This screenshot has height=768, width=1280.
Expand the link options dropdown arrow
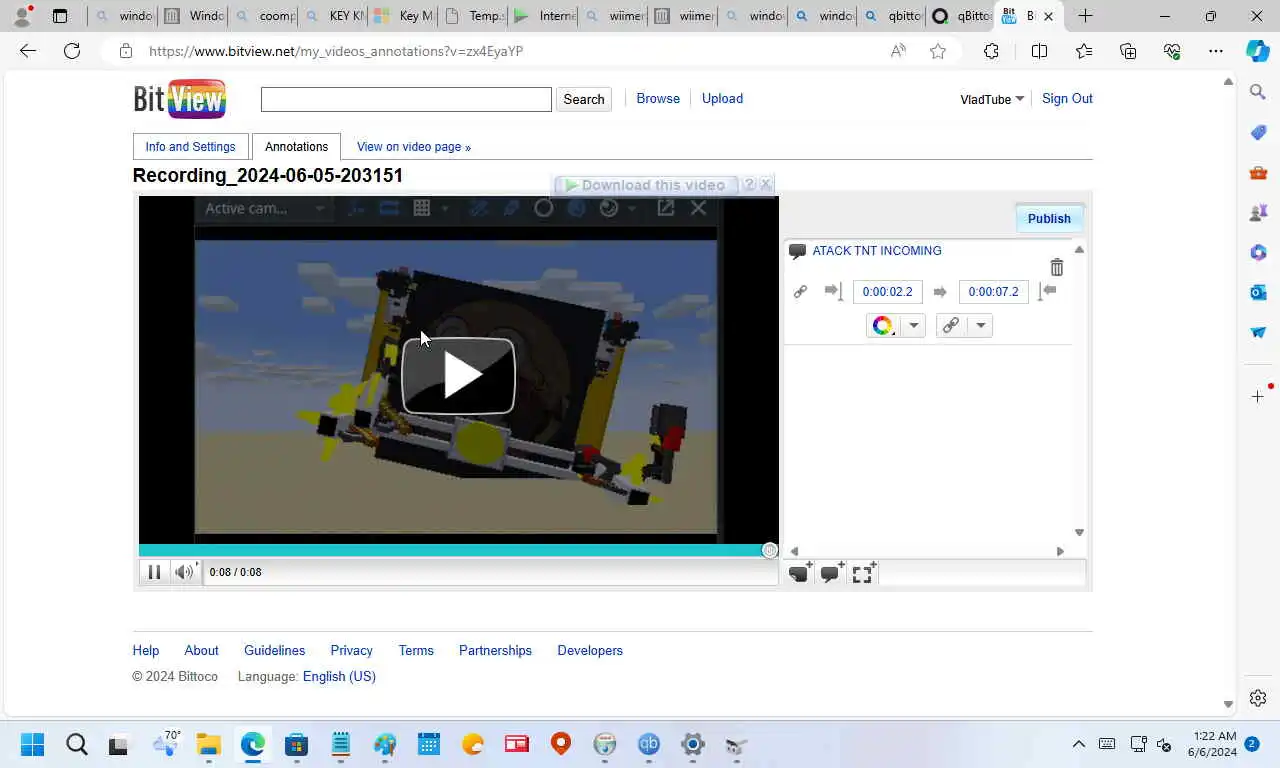(x=980, y=325)
